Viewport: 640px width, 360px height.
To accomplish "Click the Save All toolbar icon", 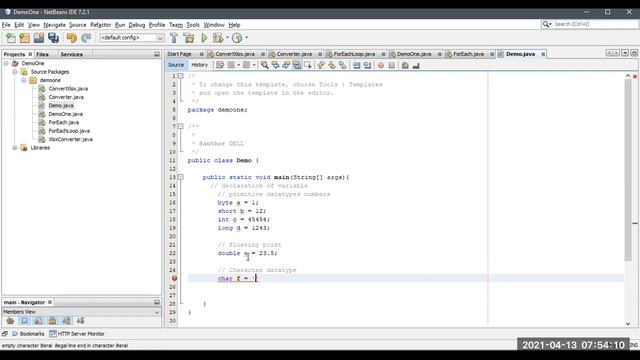I will coord(53,38).
